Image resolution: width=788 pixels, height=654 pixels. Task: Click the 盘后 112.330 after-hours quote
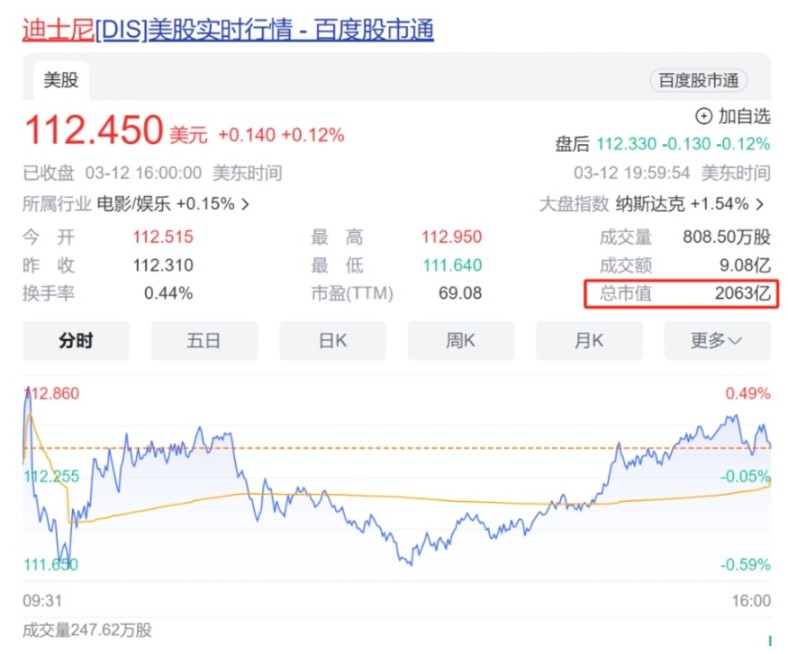tap(663, 144)
